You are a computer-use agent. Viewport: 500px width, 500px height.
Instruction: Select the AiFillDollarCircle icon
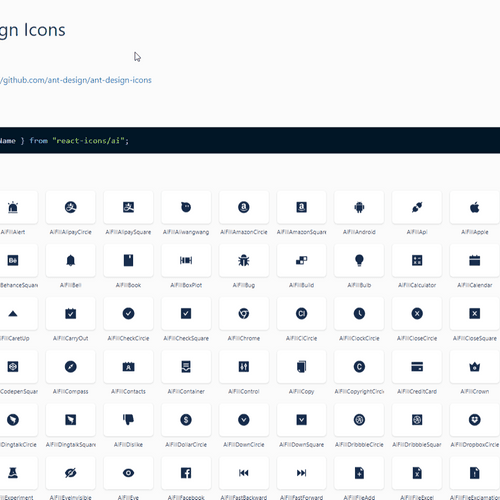point(186,420)
